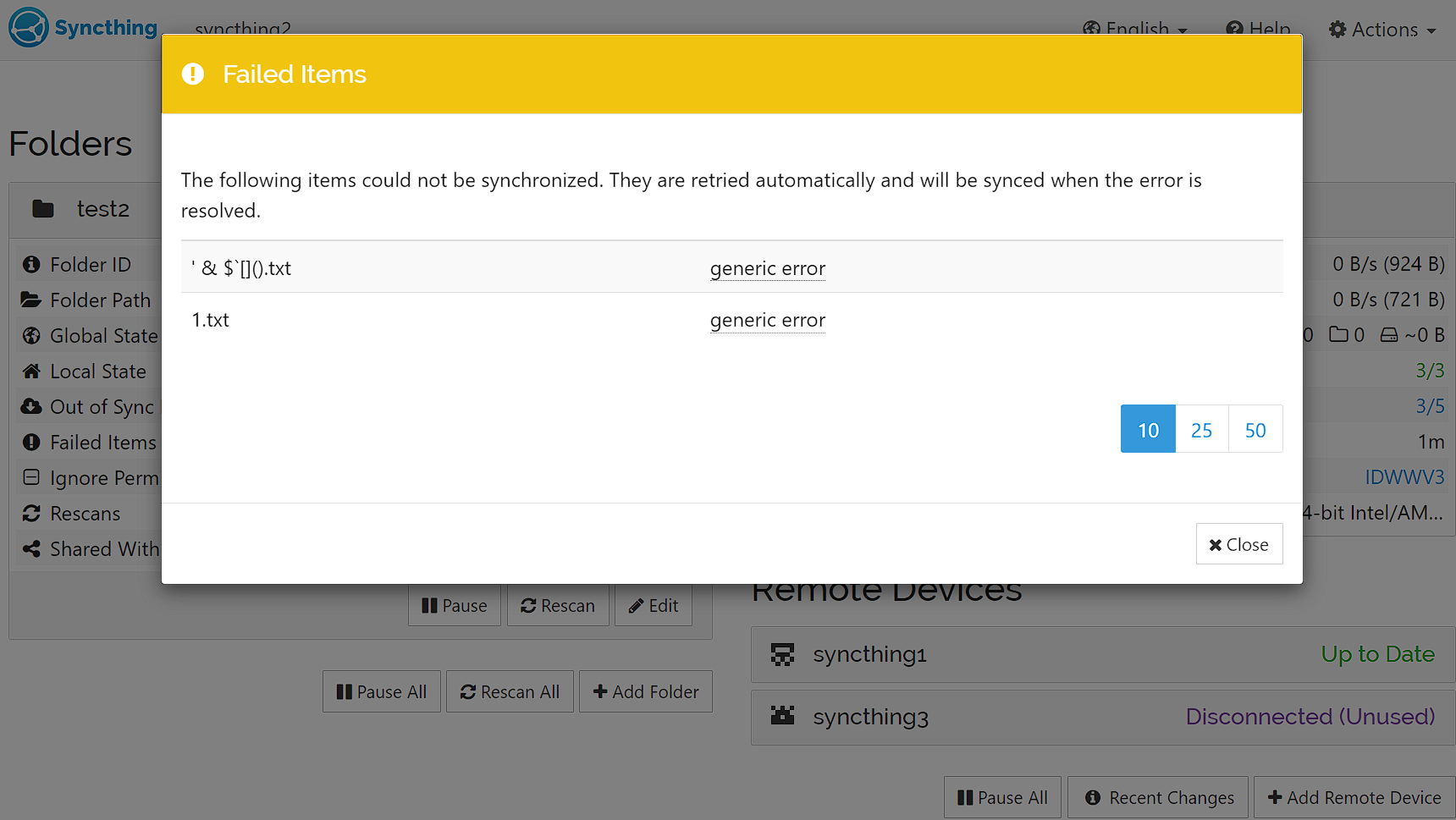The width and height of the screenshot is (1456, 820).
Task: Open the Actions dropdown
Action: [x=1382, y=28]
